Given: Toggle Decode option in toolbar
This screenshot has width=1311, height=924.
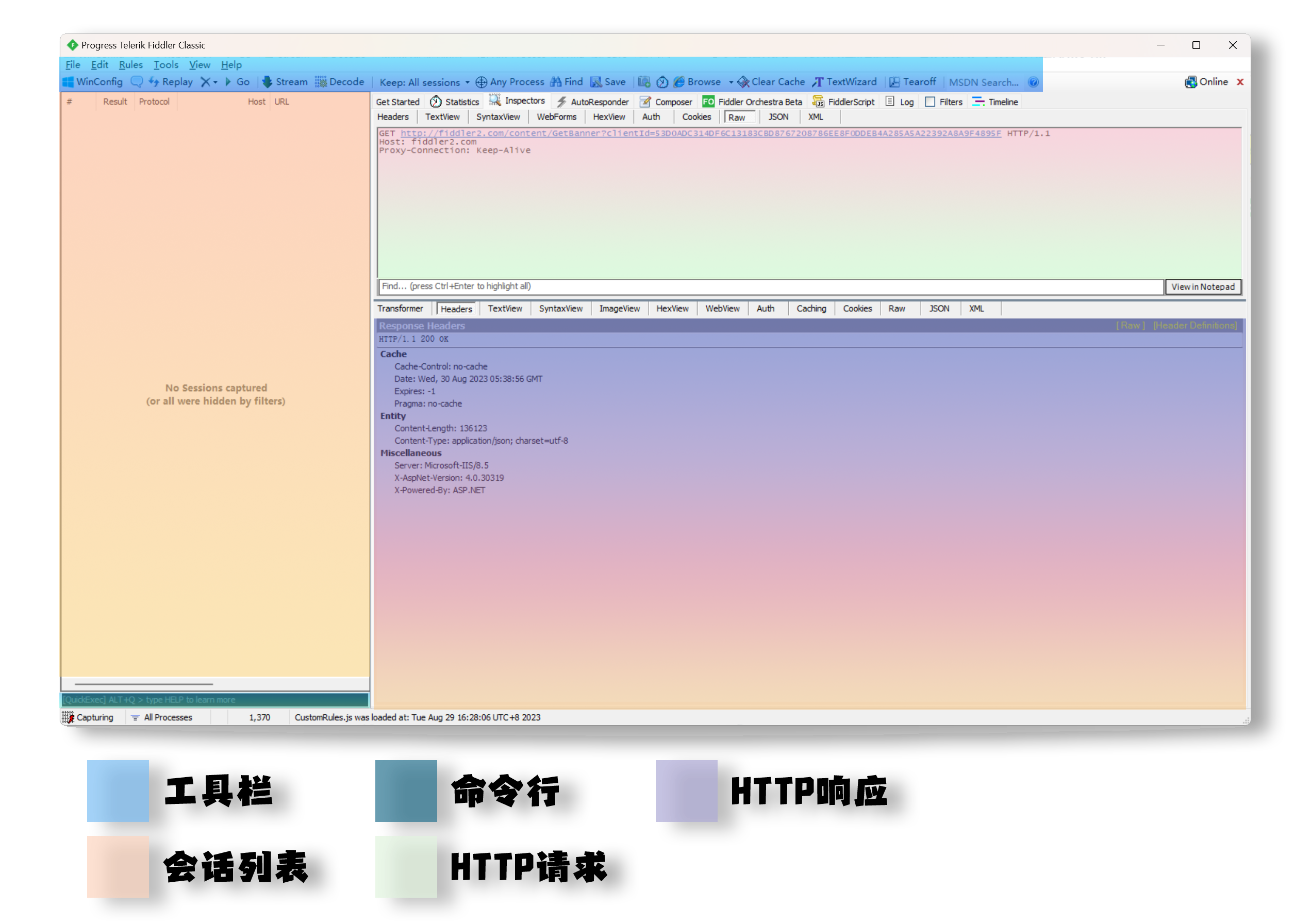Looking at the screenshot, I should point(339,81).
